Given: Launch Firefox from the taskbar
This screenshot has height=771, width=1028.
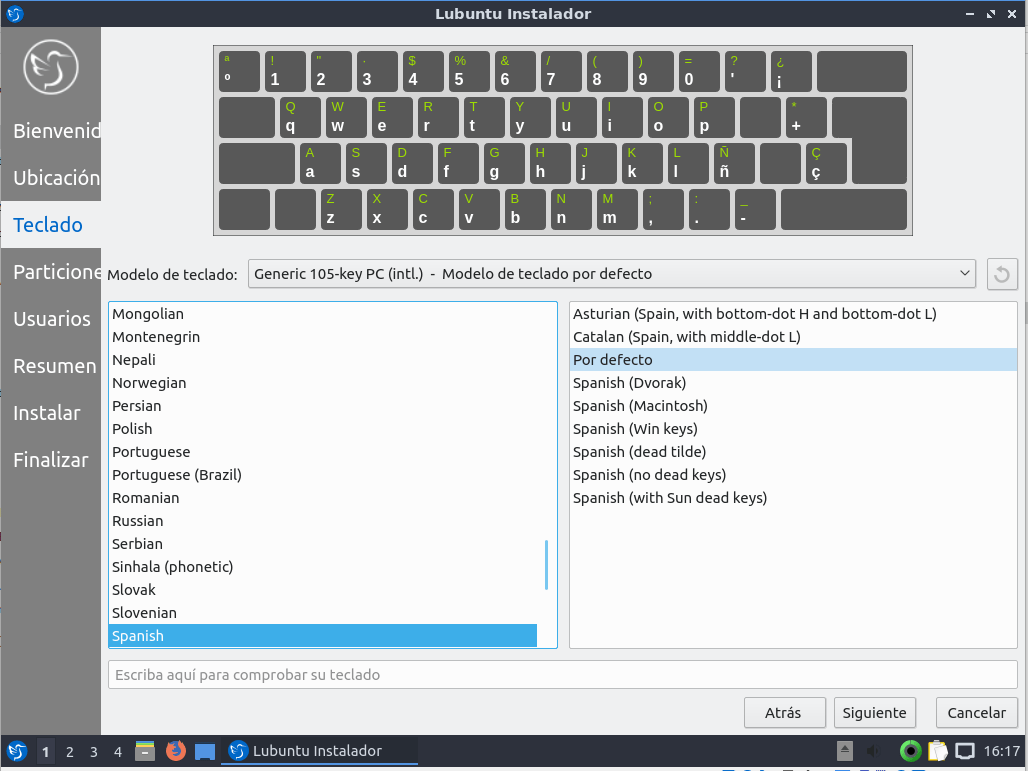Looking at the screenshot, I should [x=176, y=751].
